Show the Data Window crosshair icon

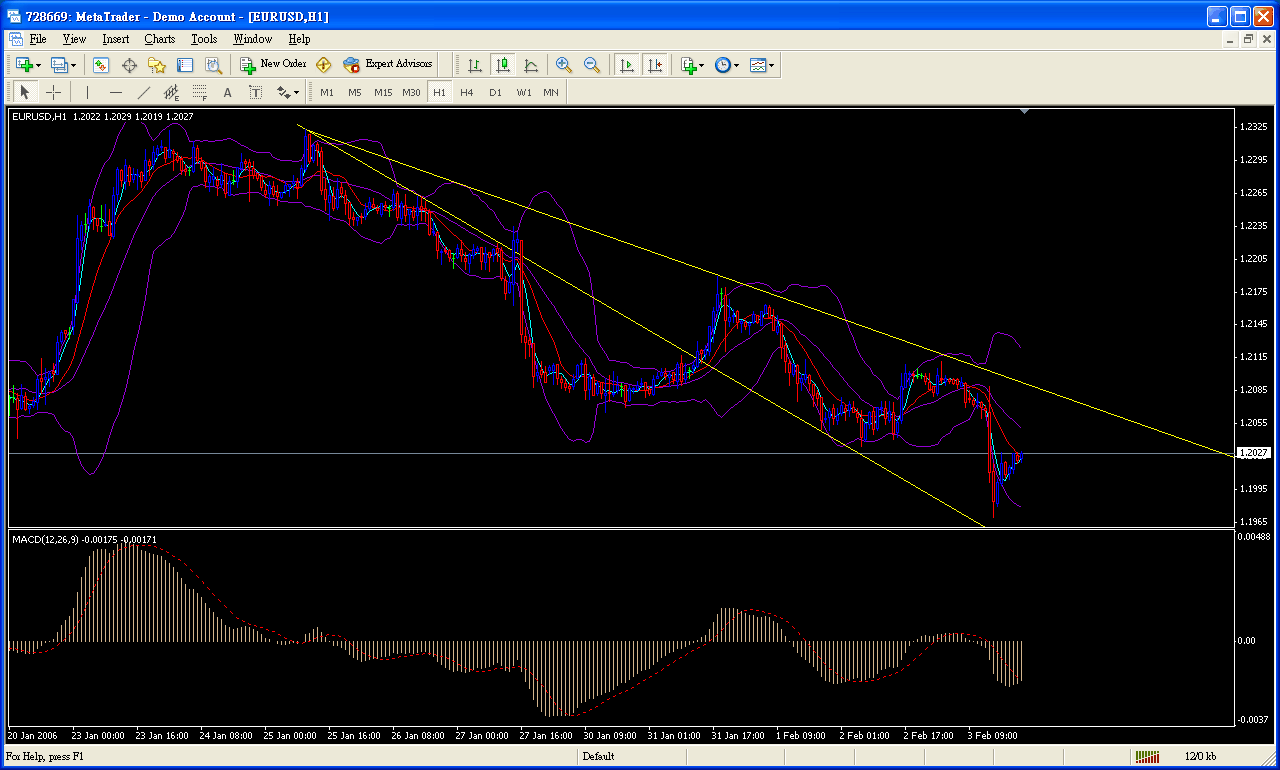click(x=129, y=65)
